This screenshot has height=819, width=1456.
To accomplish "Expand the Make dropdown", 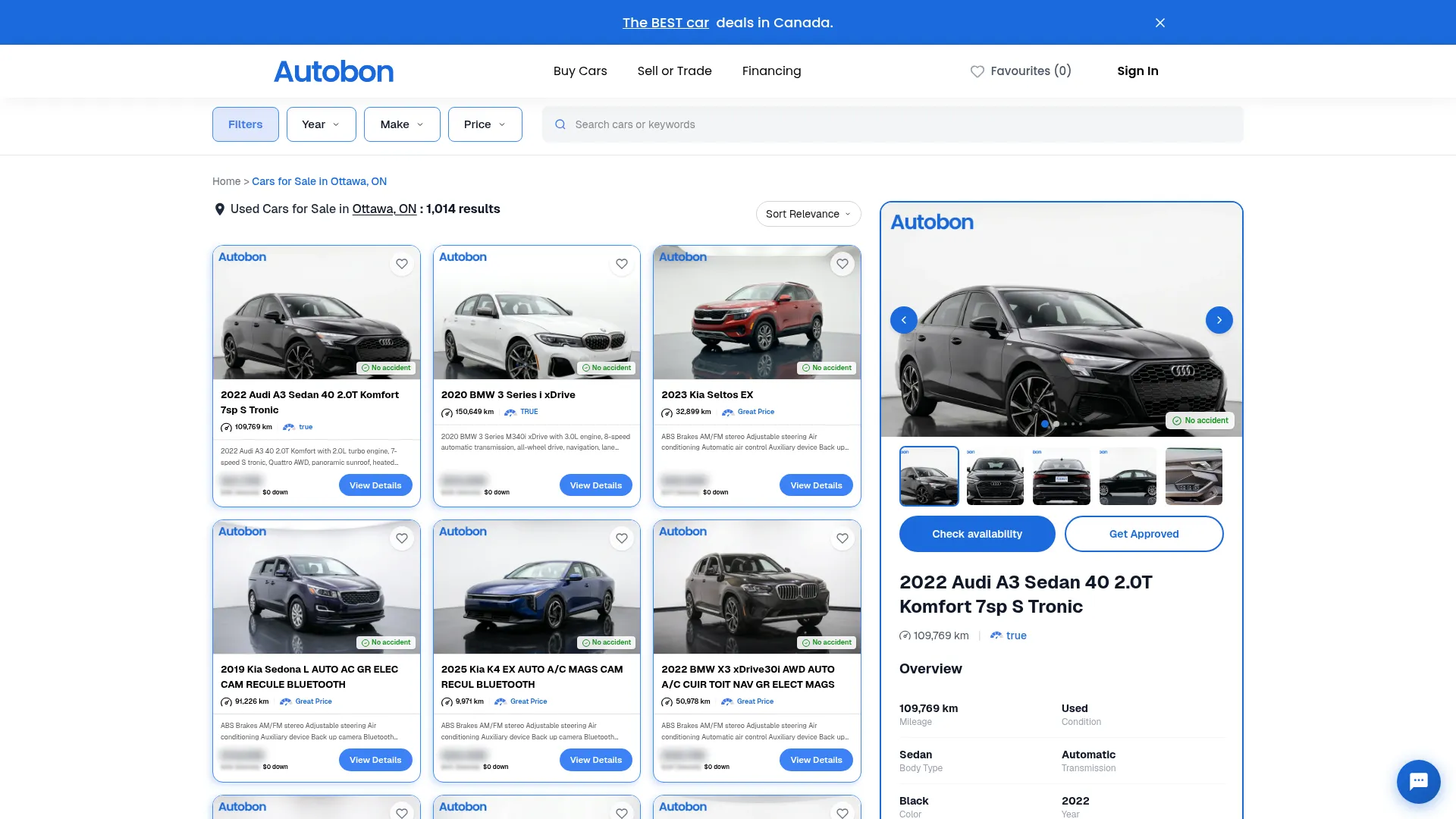I will [402, 124].
